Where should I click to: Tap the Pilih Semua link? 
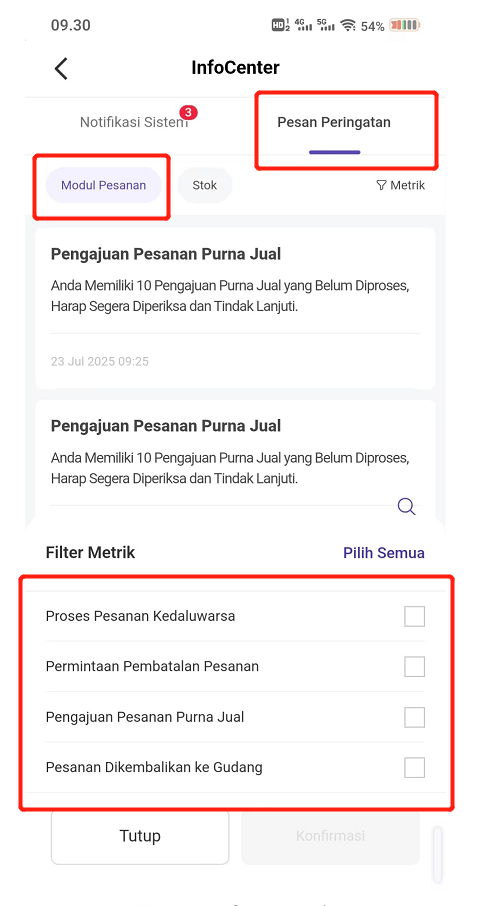(384, 552)
